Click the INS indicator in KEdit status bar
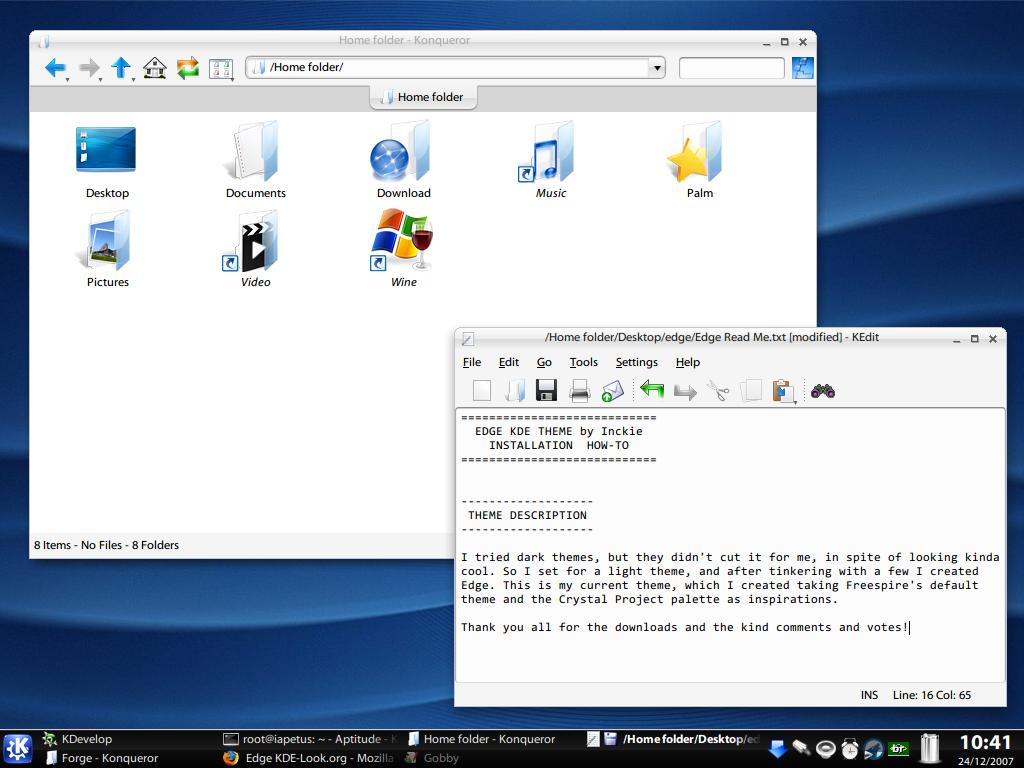The image size is (1024, 768). point(869,695)
